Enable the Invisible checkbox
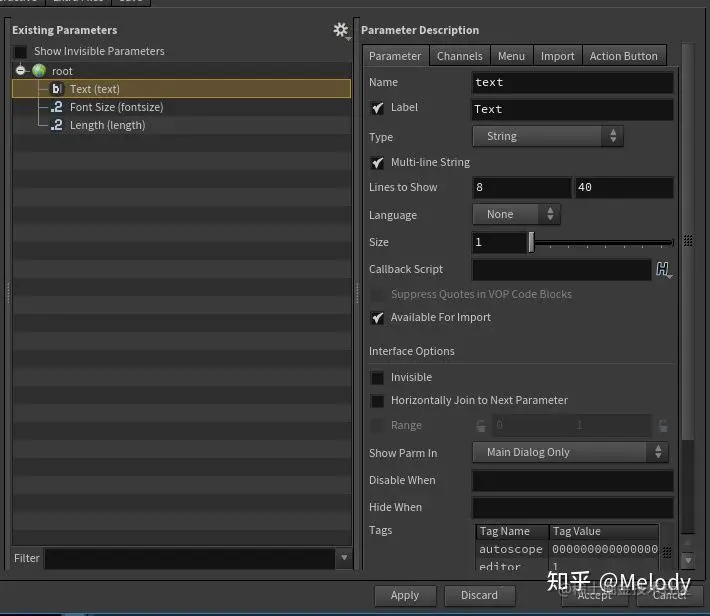 [377, 377]
